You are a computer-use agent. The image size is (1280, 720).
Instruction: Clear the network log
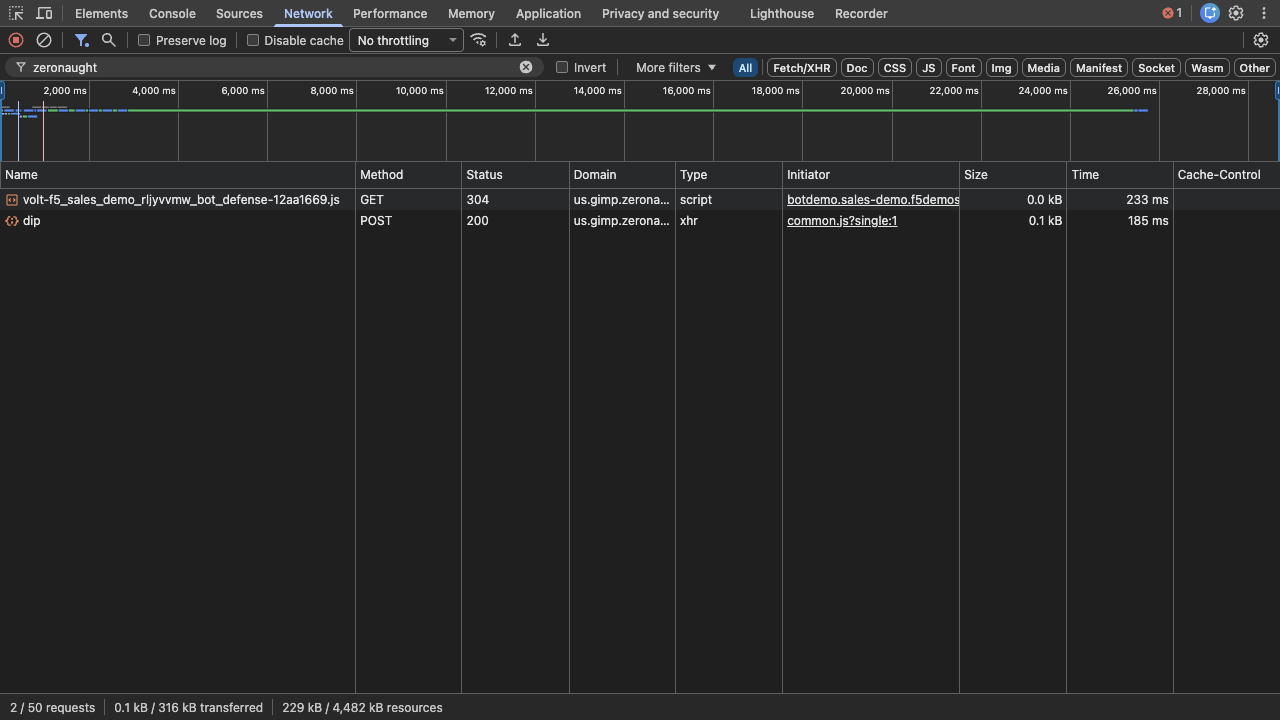pyautogui.click(x=43, y=40)
